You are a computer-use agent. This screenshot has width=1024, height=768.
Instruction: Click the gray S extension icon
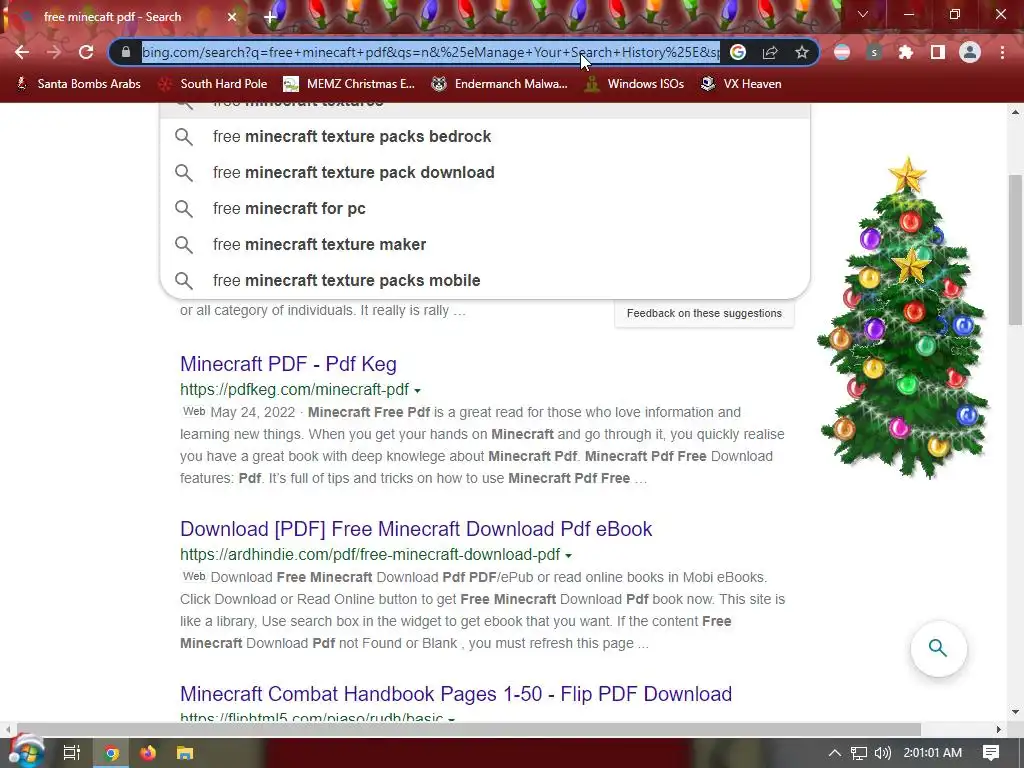pyautogui.click(x=874, y=52)
